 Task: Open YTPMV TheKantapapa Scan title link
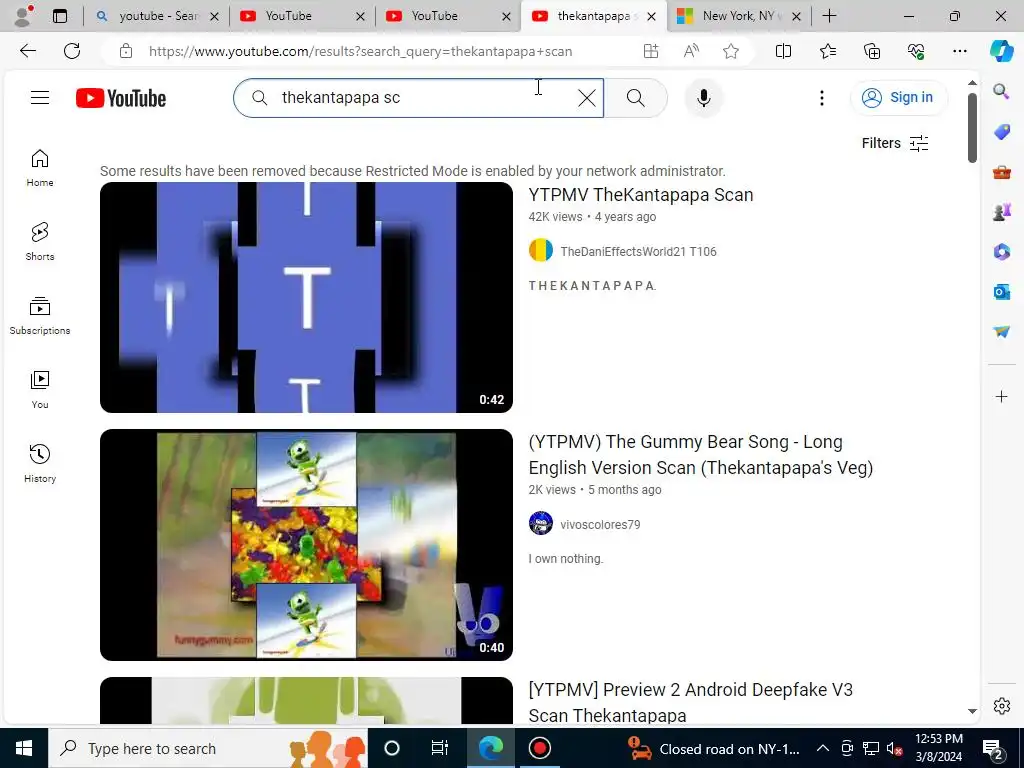[641, 195]
